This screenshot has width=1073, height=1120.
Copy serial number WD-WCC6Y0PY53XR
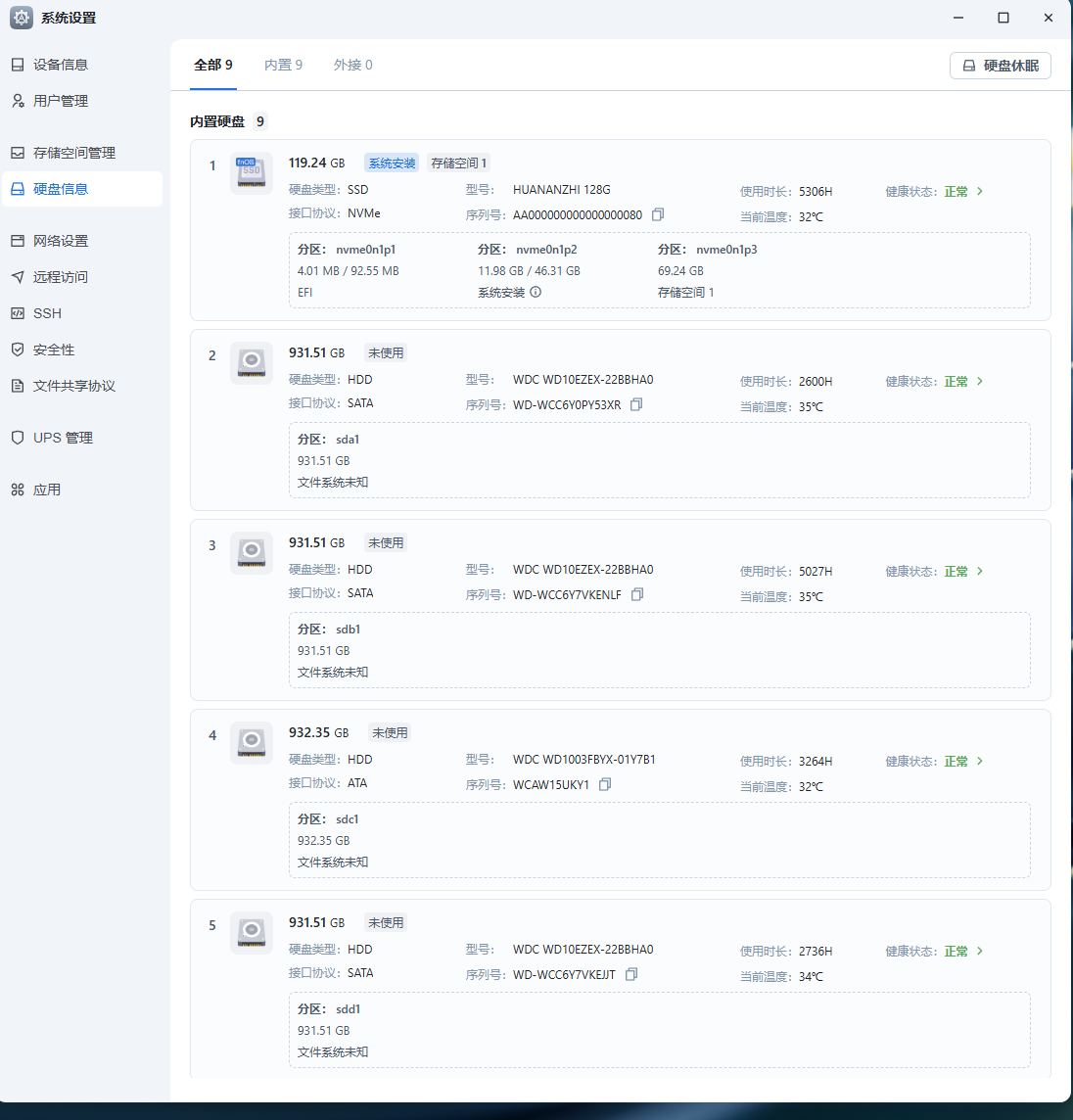[x=636, y=404]
